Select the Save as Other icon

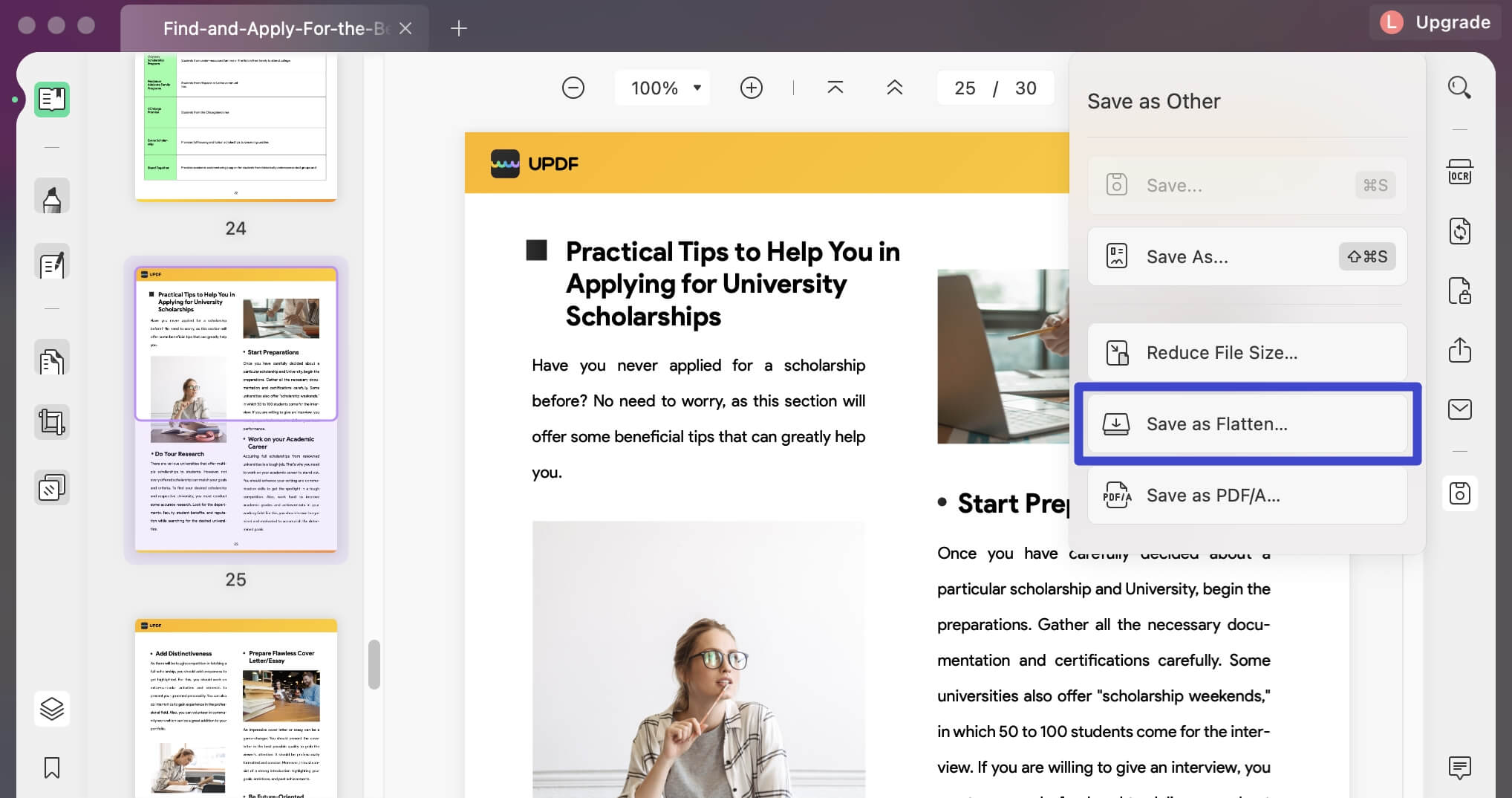pyautogui.click(x=1460, y=493)
